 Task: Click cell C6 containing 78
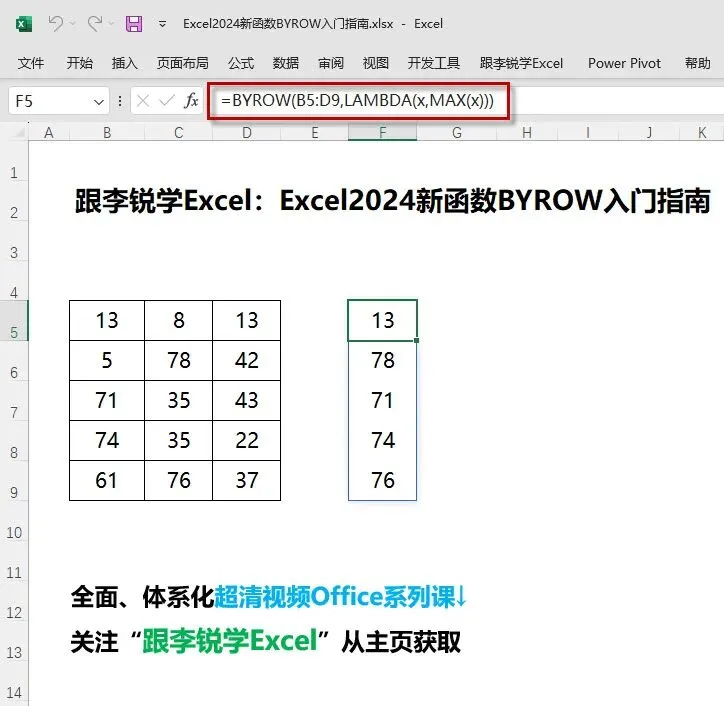pos(179,361)
